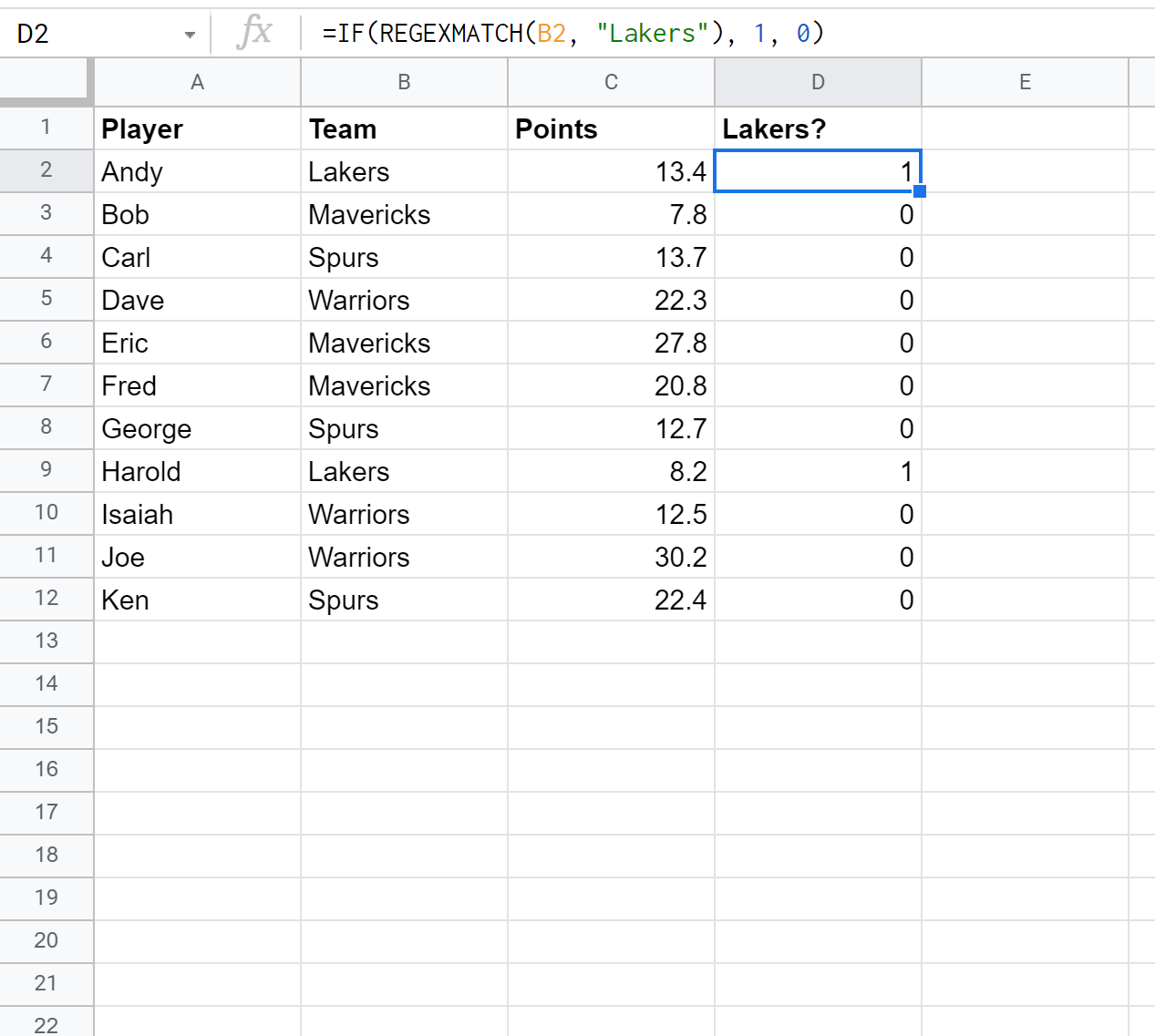
Task: Select row 13 header
Action: pyautogui.click(x=46, y=641)
